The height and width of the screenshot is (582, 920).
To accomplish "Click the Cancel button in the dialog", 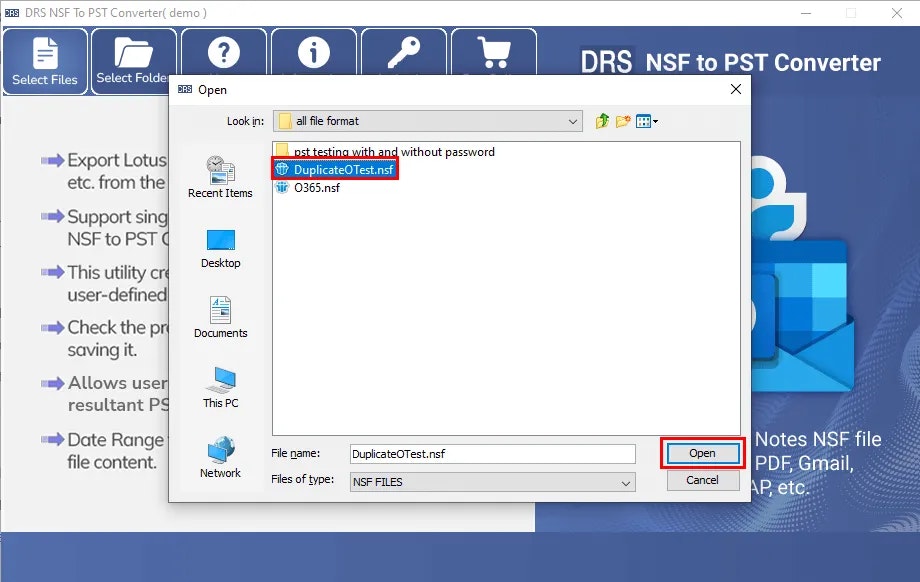I will pyautogui.click(x=702, y=480).
